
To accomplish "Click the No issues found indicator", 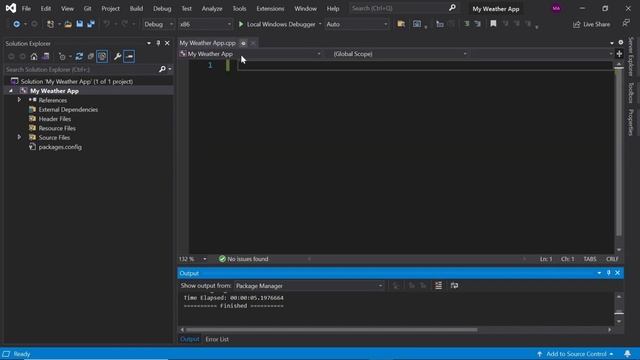I will pyautogui.click(x=244, y=259).
